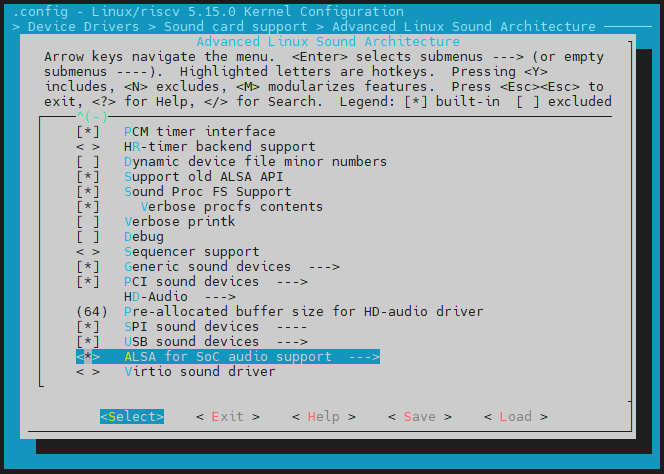This screenshot has height=474, width=664.
Task: Select the HR-timer backend support entry
Action: click(220, 147)
